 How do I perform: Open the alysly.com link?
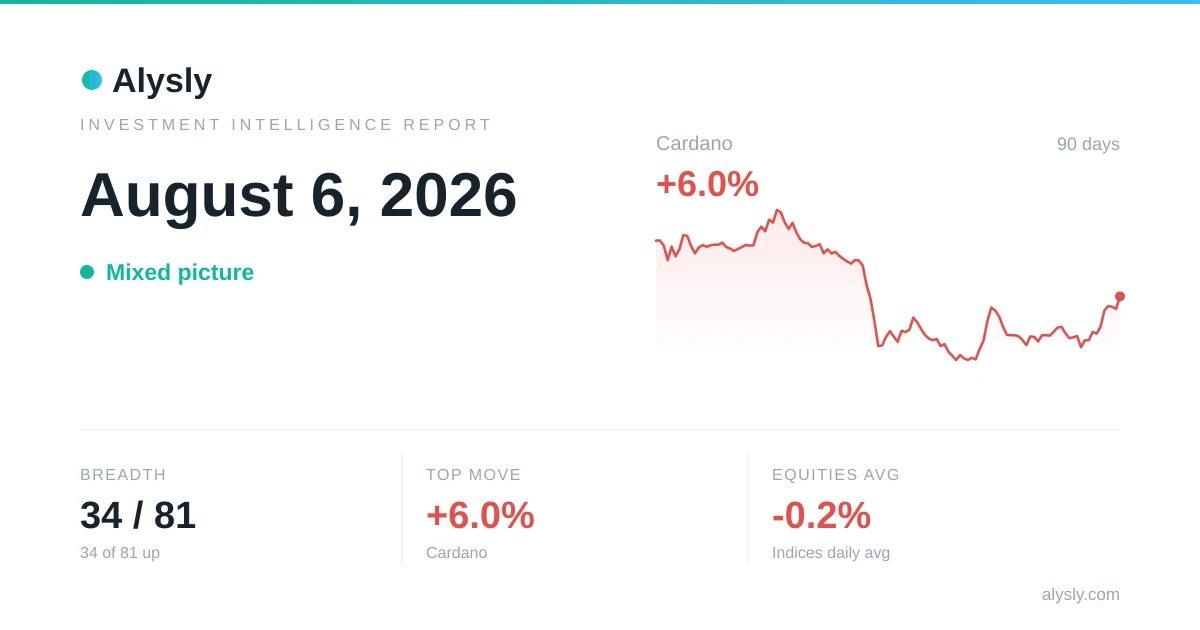[1081, 594]
